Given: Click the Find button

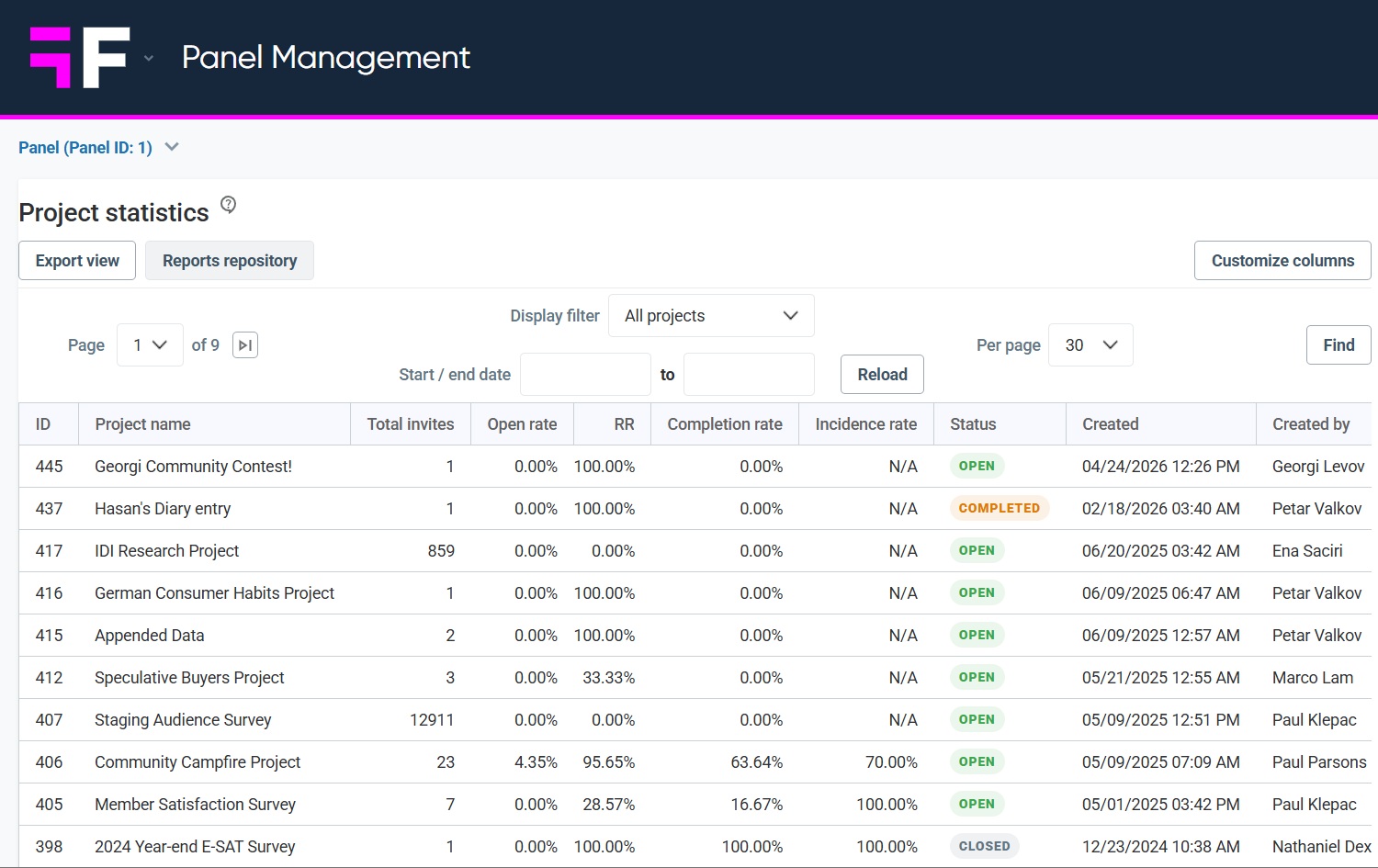Looking at the screenshot, I should (x=1338, y=345).
